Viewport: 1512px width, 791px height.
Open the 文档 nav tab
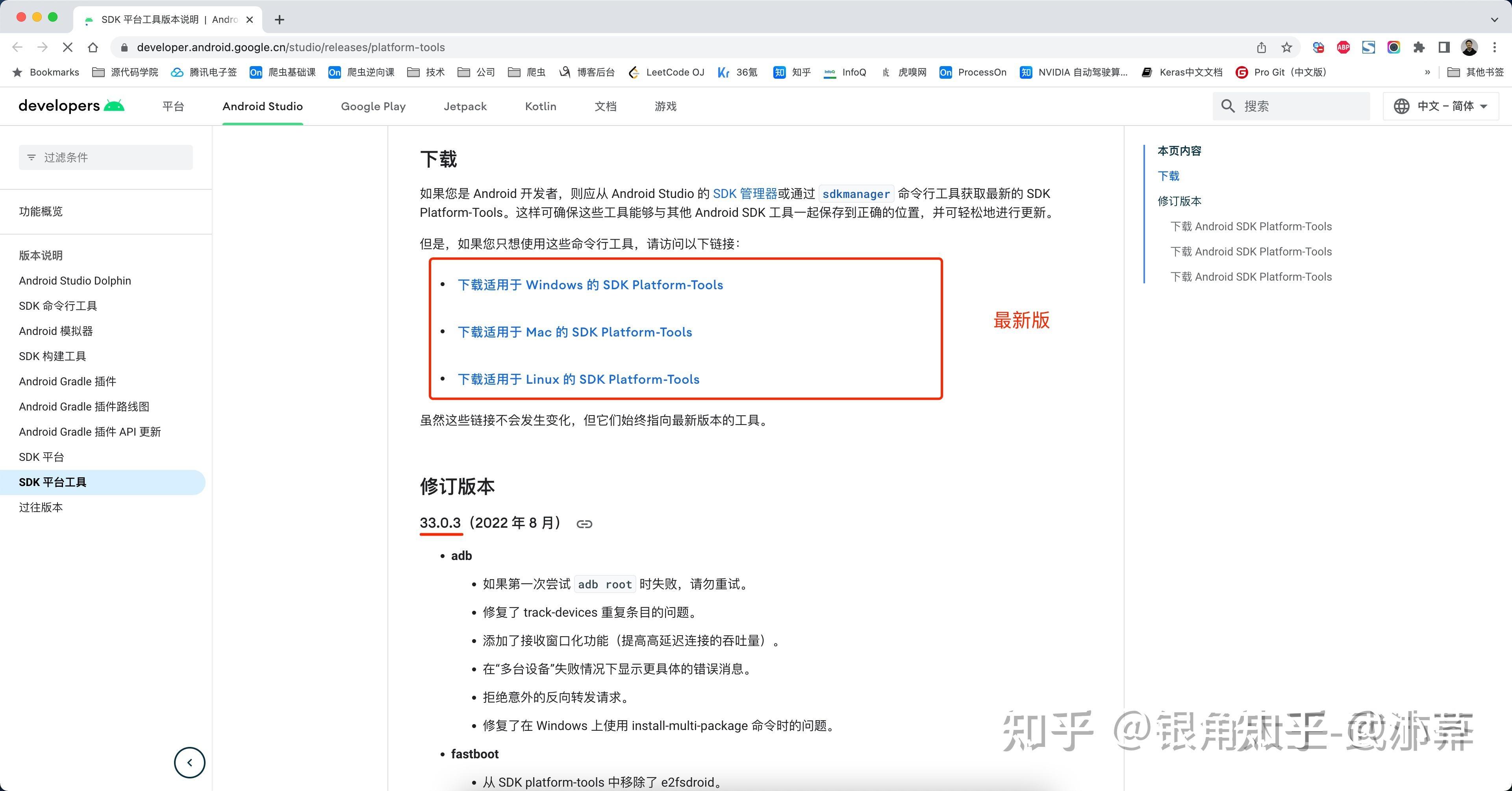[606, 106]
